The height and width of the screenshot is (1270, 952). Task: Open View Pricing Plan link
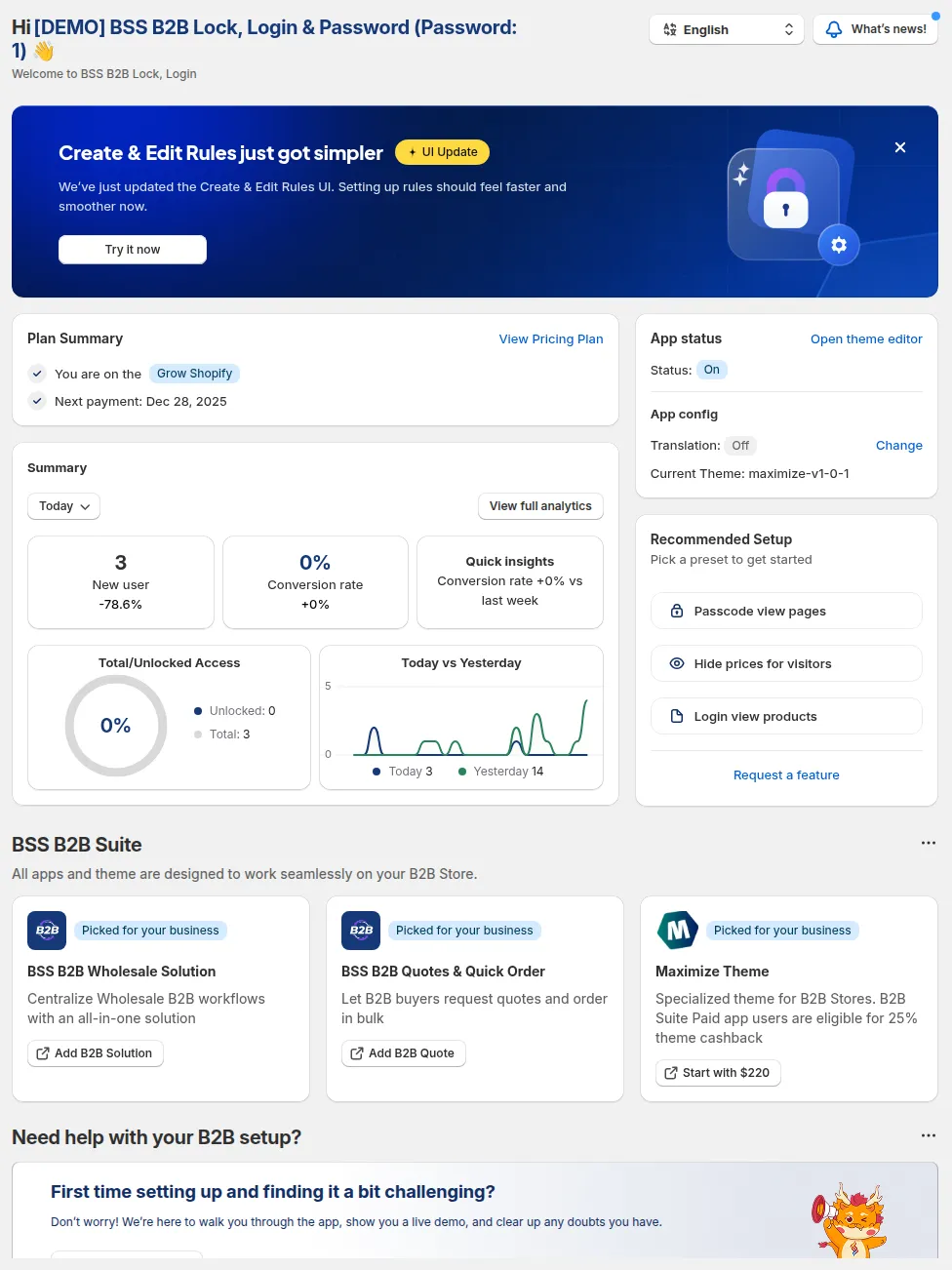point(551,339)
